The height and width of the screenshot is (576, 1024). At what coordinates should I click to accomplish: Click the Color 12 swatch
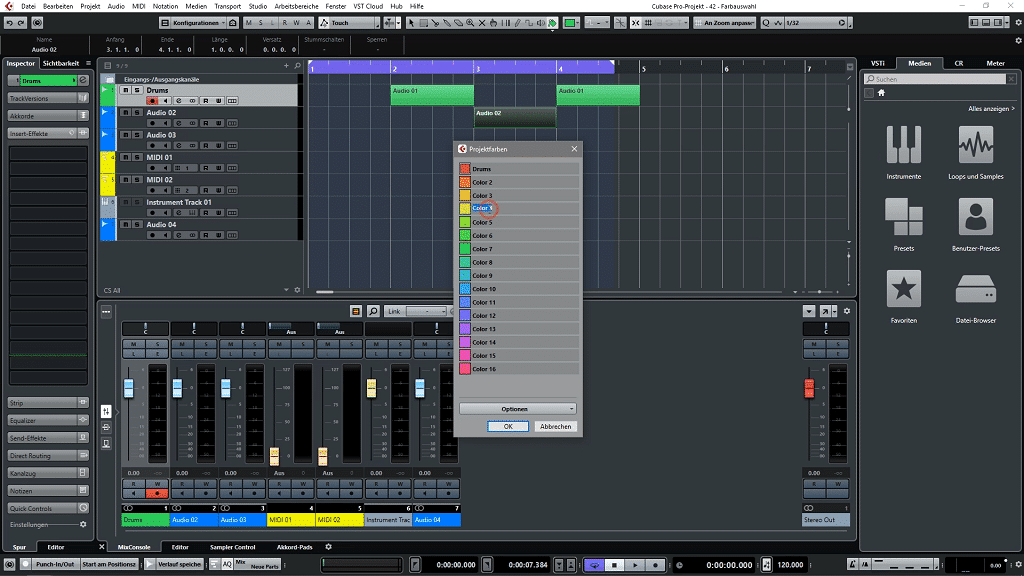tap(465, 315)
